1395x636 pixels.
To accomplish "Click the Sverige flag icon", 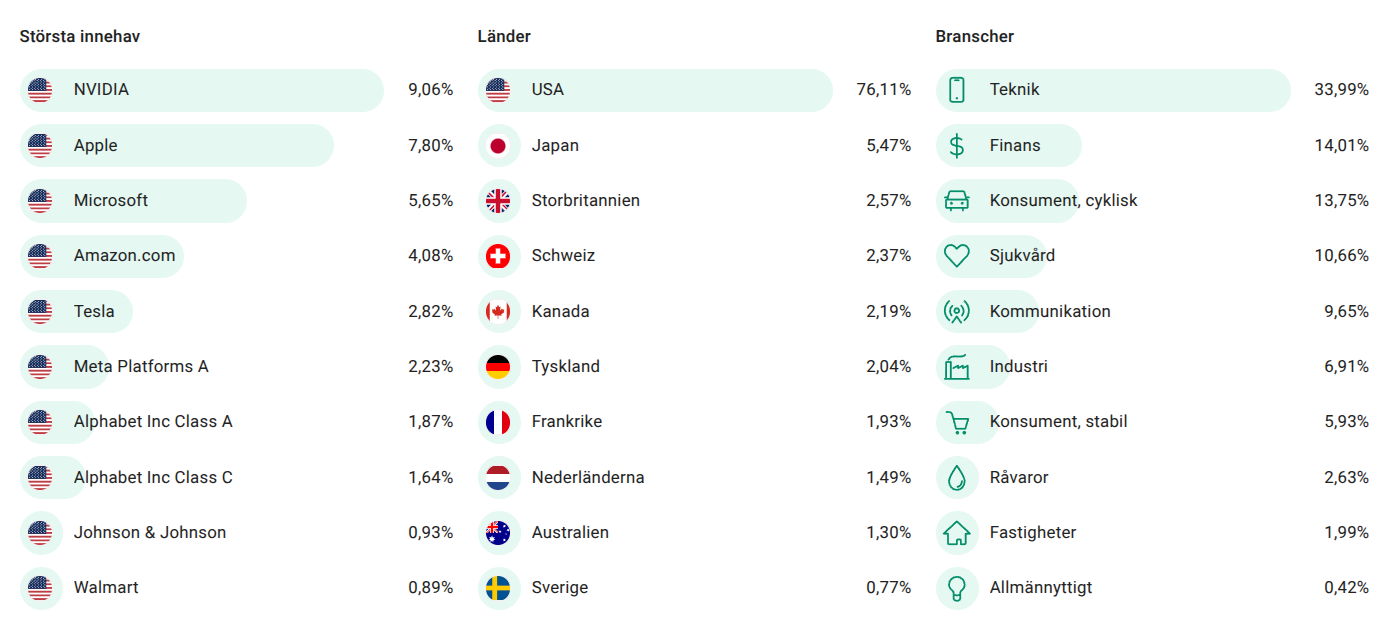I will pos(498,588).
